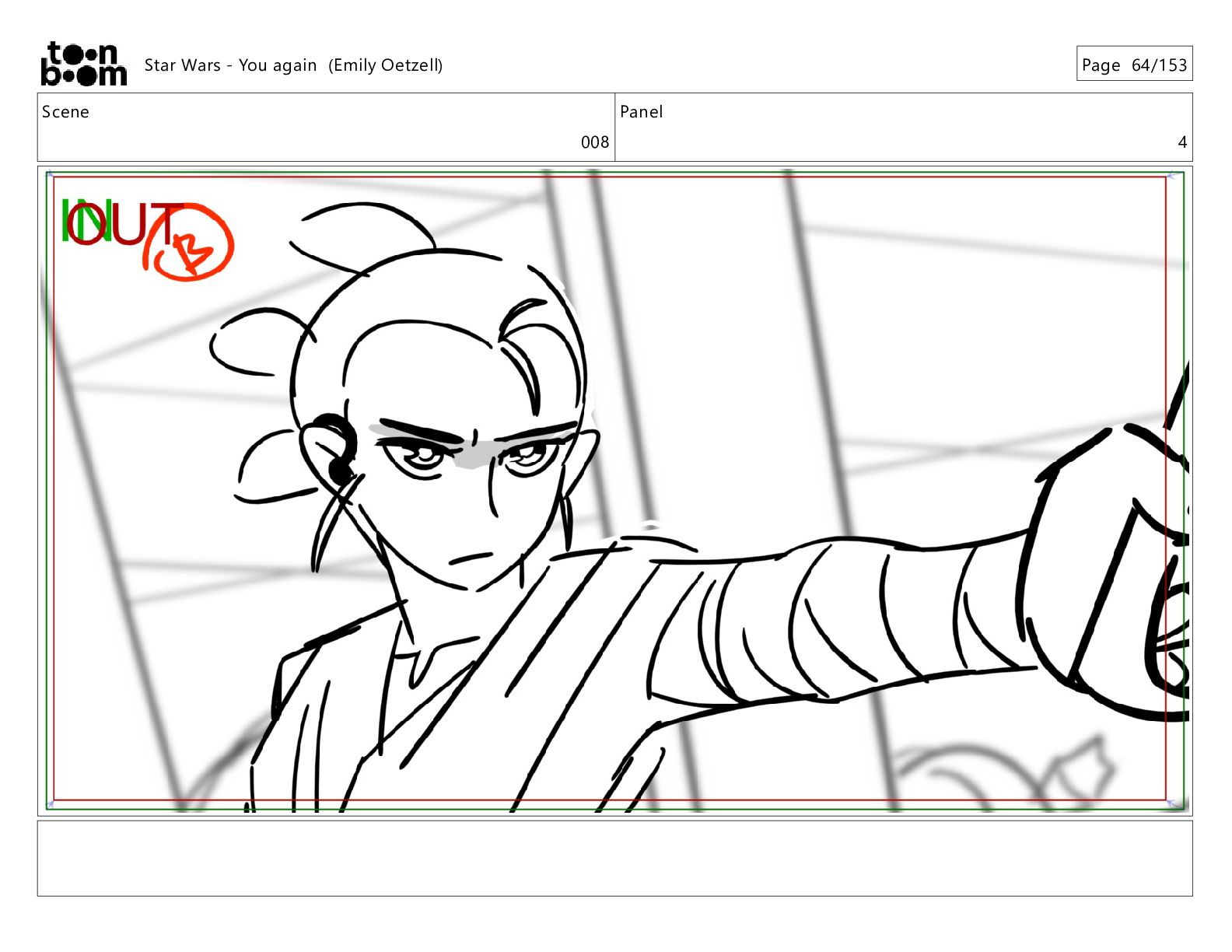Click the author name '(Emily Oetzell)'
This screenshot has width=1232, height=952.
pyautogui.click(x=385, y=65)
